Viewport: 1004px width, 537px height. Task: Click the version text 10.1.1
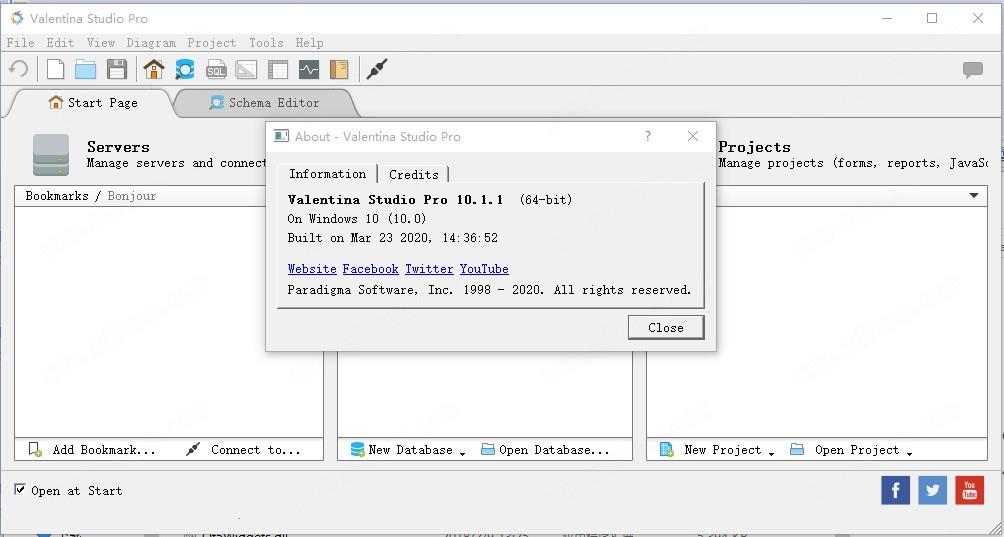(480, 199)
